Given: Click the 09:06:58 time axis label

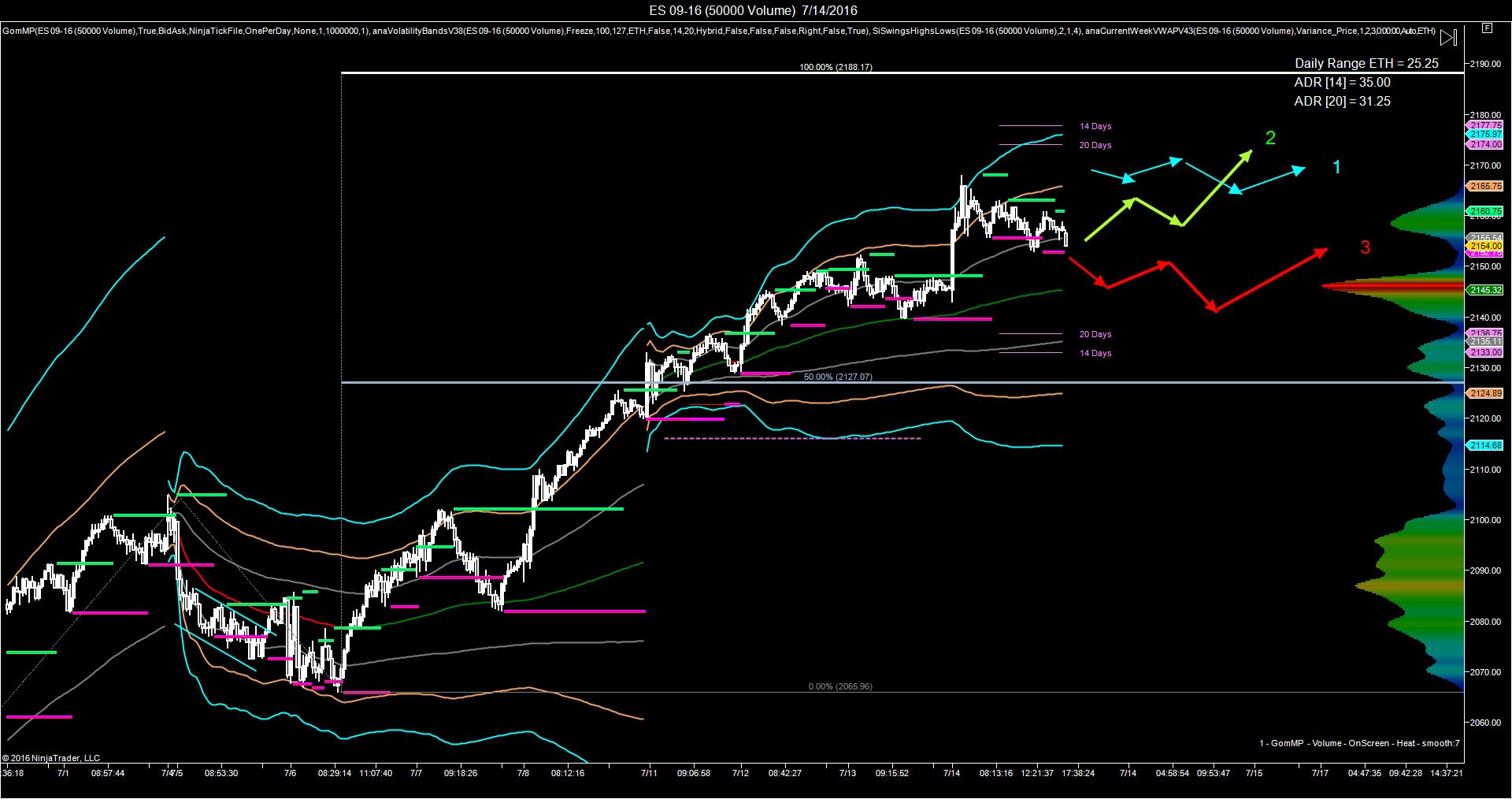Looking at the screenshot, I should (x=694, y=773).
